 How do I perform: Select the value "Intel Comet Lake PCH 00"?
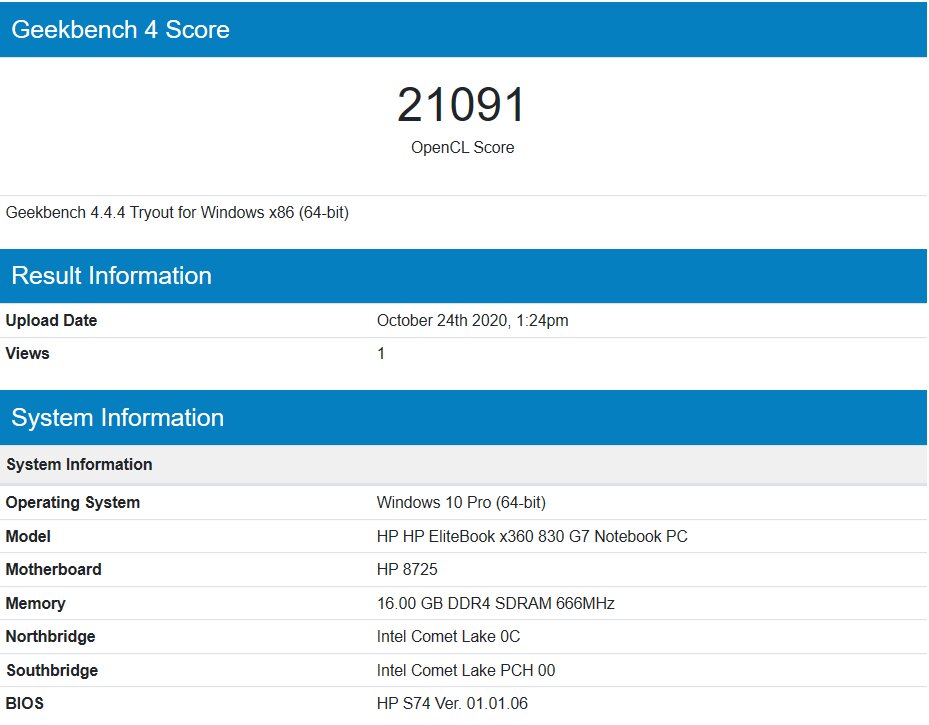[466, 671]
